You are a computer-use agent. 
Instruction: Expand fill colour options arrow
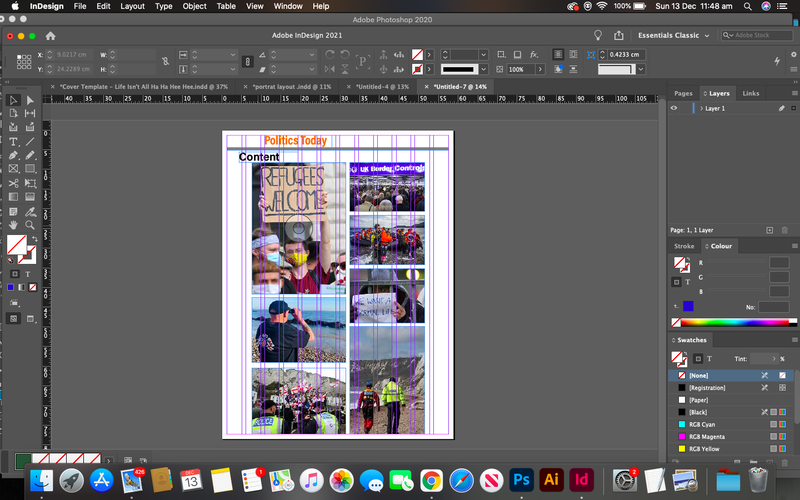tap(430, 55)
